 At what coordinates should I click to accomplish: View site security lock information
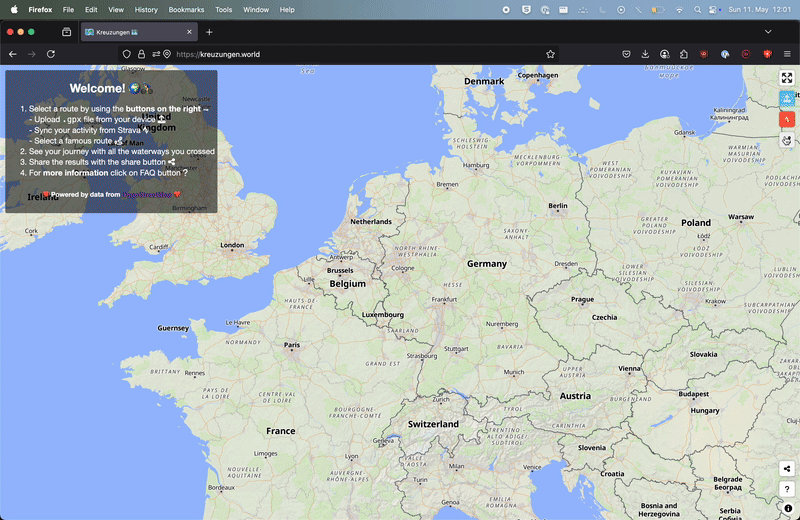141,54
